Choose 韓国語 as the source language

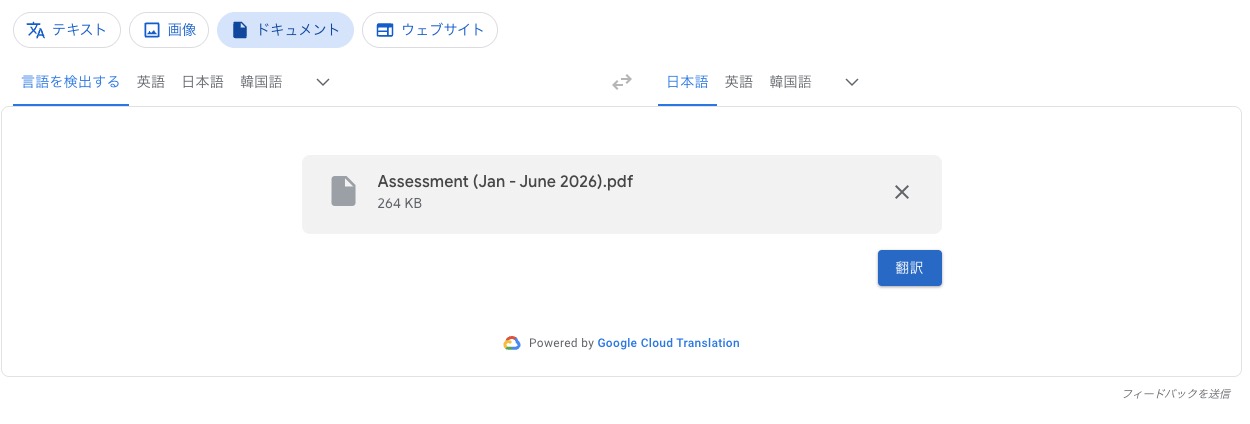coord(261,83)
